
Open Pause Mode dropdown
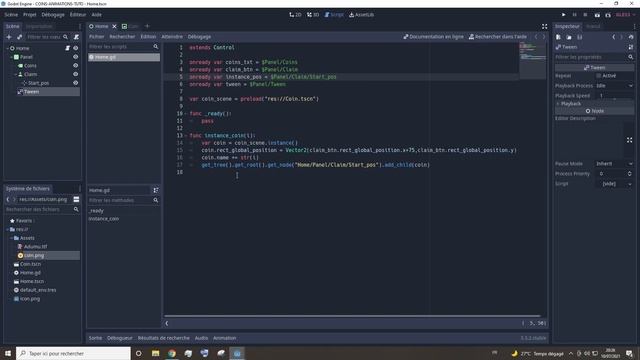(614, 164)
